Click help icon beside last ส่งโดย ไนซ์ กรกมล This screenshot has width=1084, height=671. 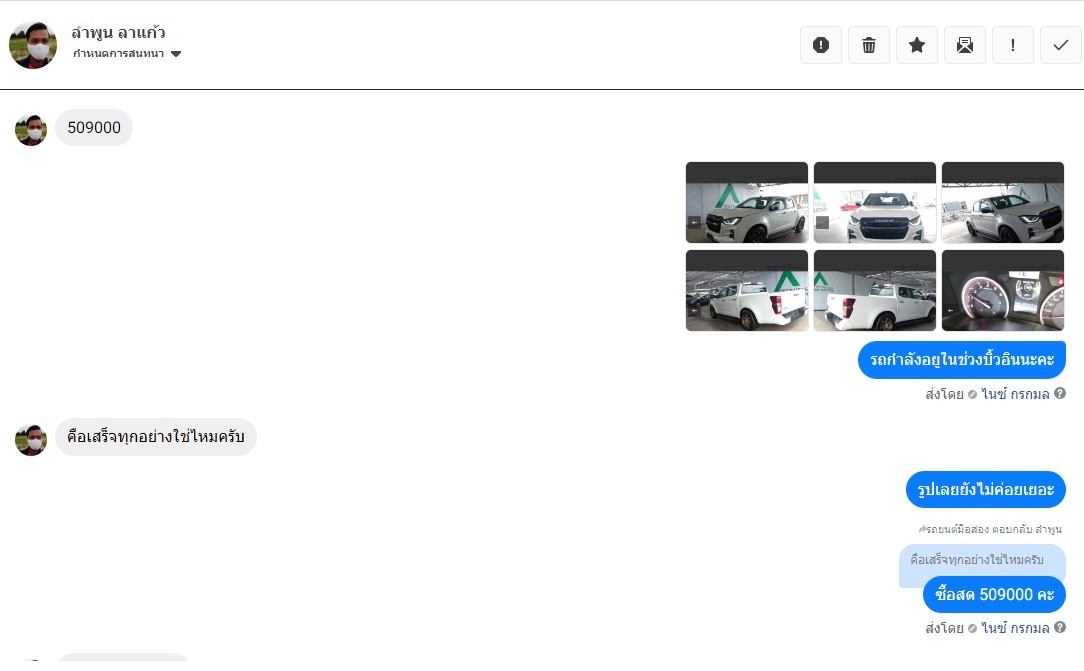point(1059,627)
